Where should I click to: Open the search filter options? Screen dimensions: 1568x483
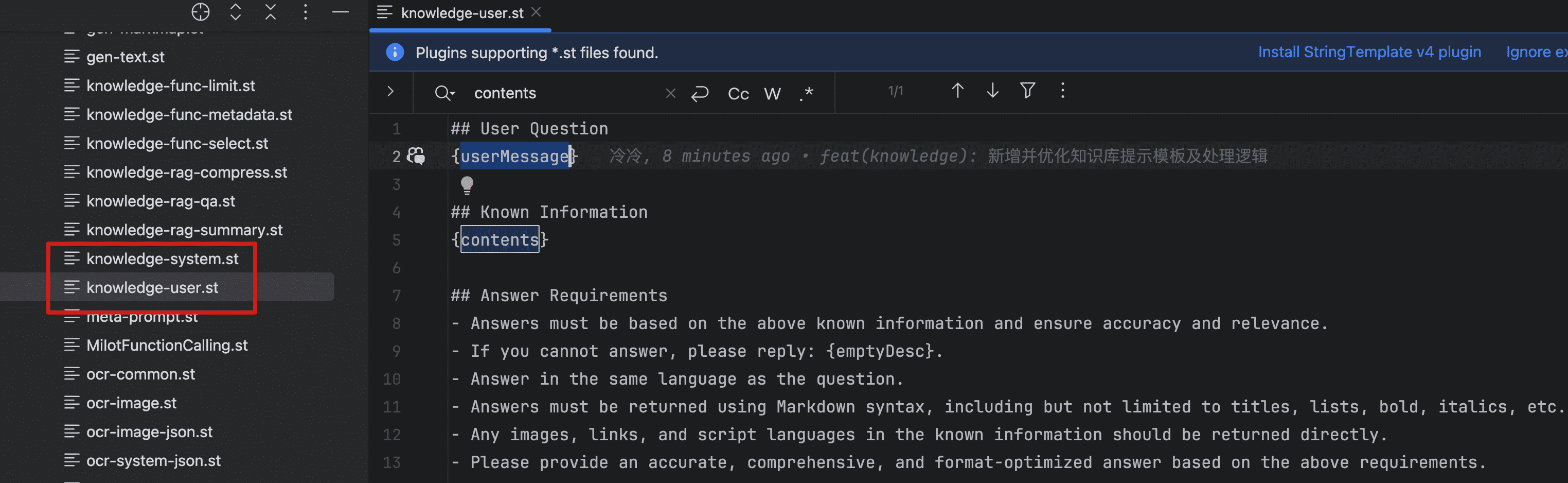point(1027,91)
